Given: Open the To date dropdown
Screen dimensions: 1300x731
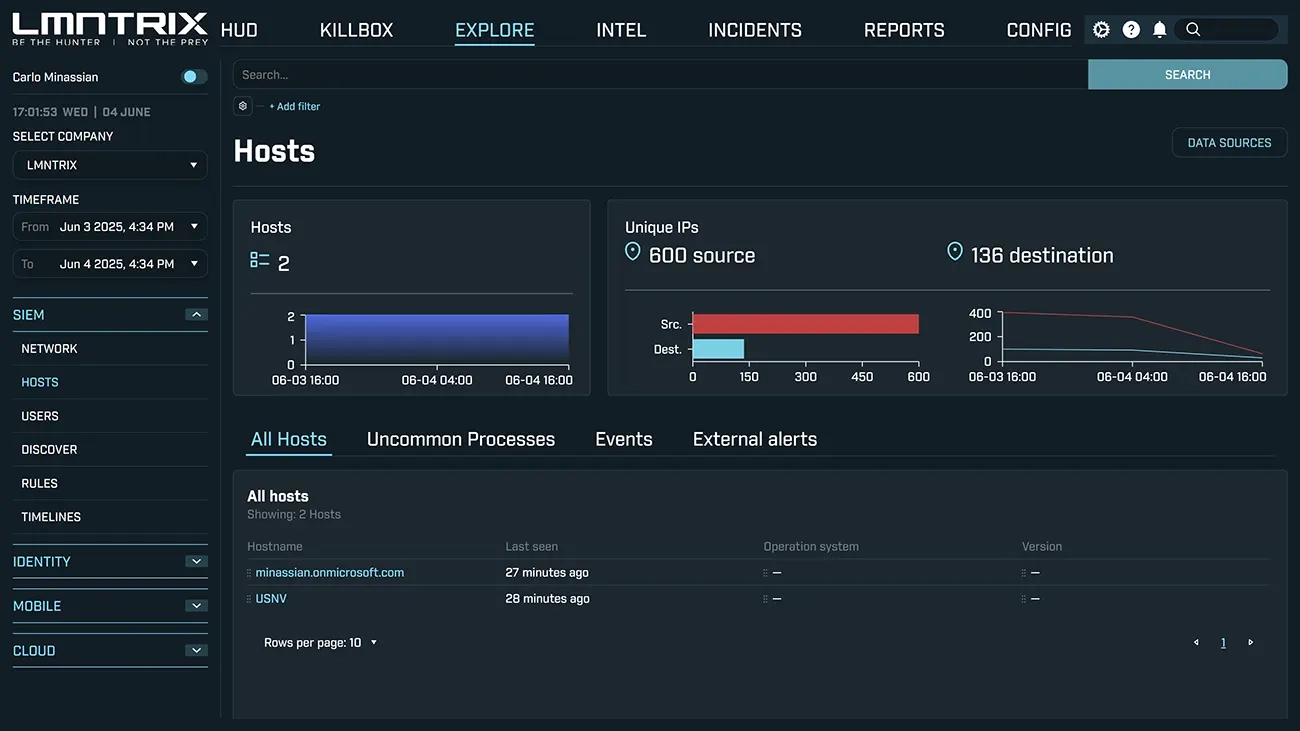Looking at the screenshot, I should tap(110, 264).
